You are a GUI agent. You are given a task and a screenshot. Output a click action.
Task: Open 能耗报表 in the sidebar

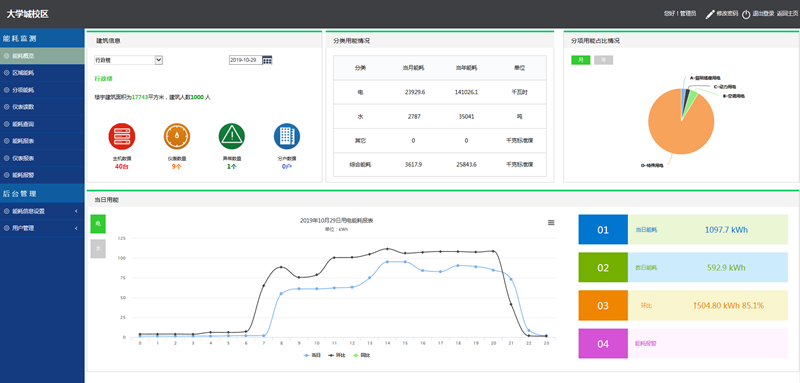[42, 141]
